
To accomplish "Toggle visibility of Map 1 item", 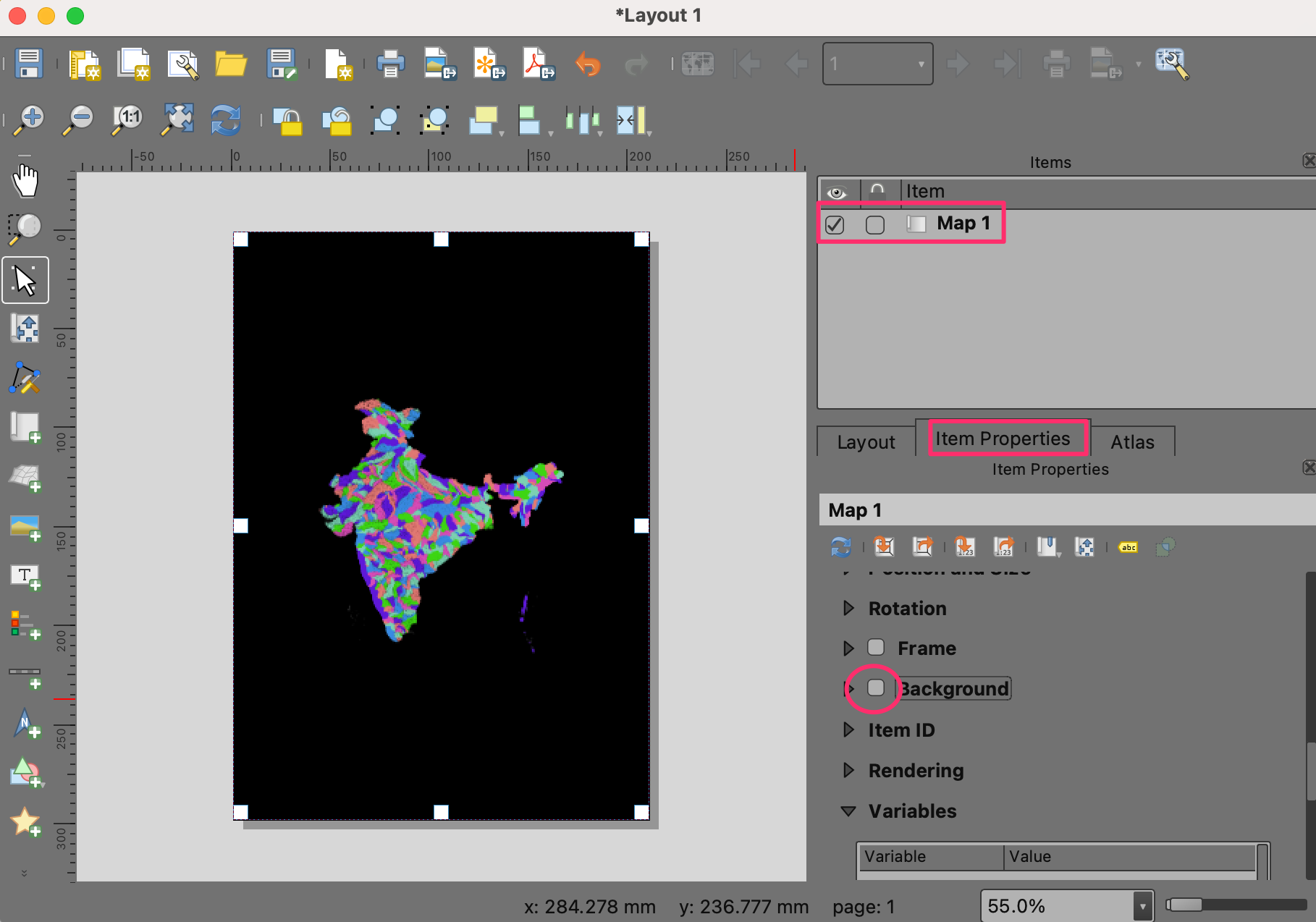I will (835, 224).
